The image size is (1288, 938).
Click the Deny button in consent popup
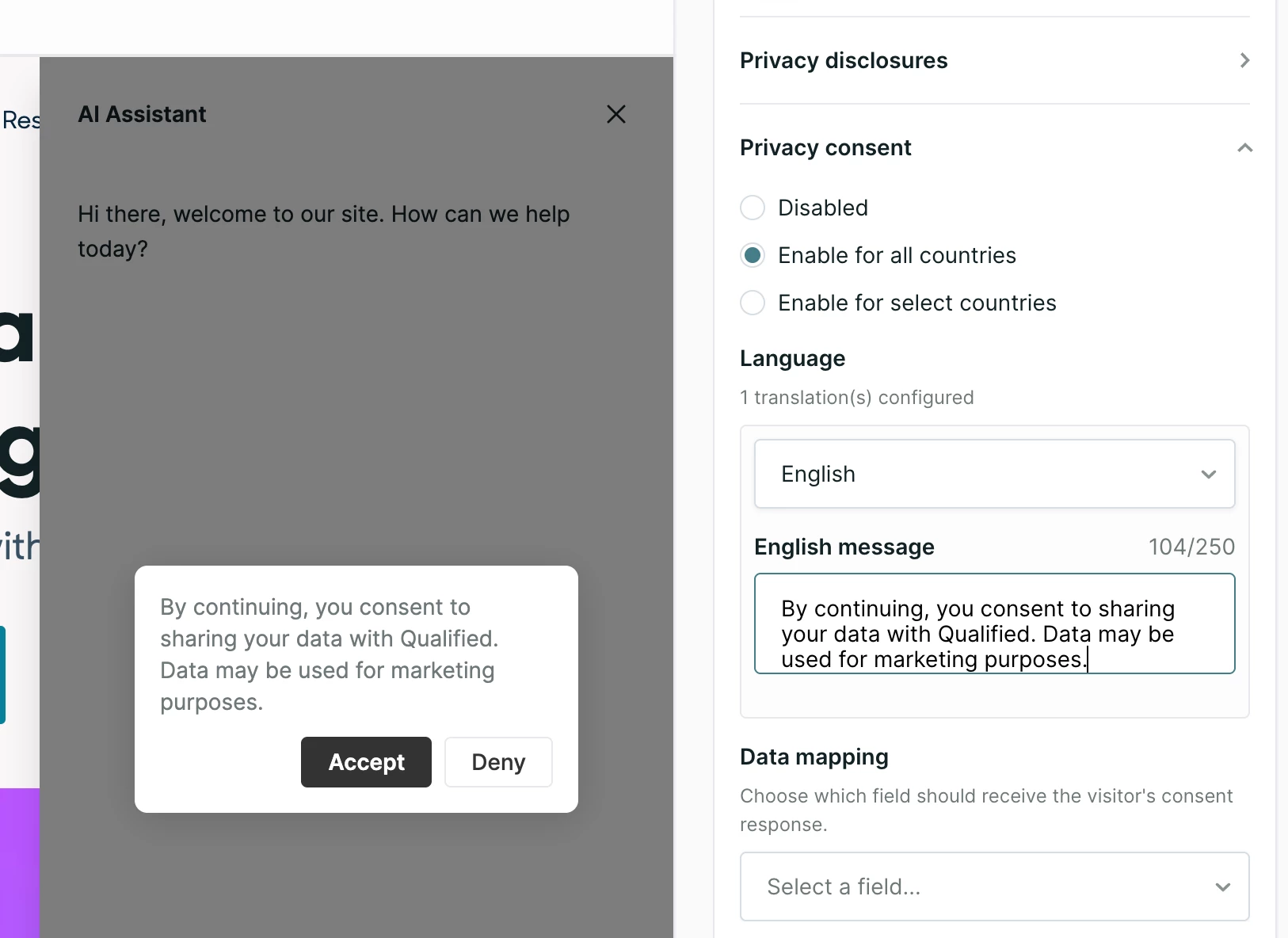point(498,762)
